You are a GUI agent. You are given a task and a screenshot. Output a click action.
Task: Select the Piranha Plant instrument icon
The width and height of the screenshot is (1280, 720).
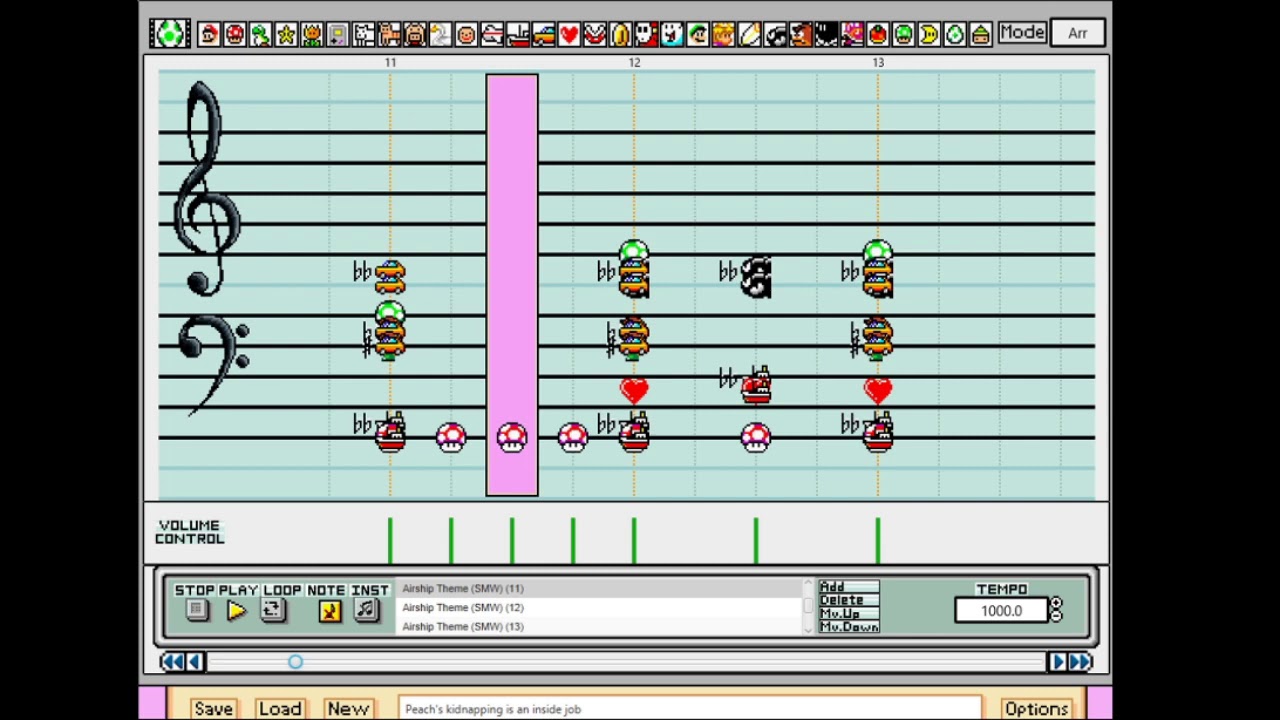(x=595, y=35)
